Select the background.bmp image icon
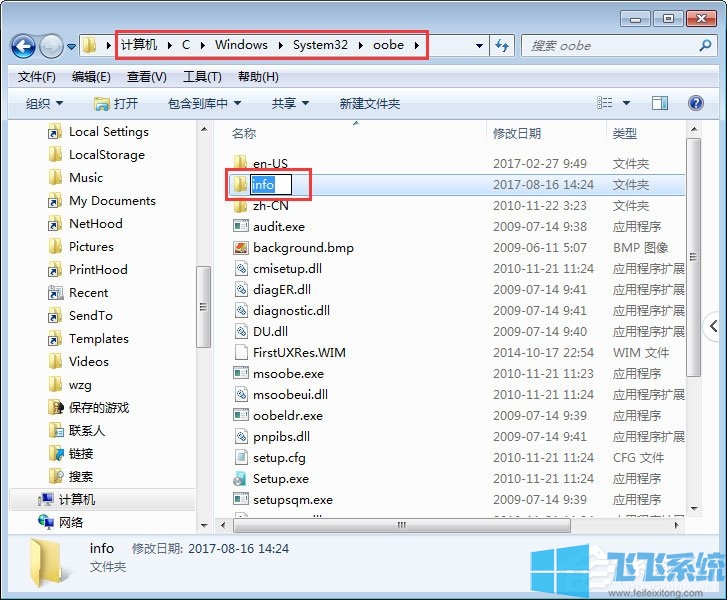Image resolution: width=727 pixels, height=600 pixels. point(241,248)
